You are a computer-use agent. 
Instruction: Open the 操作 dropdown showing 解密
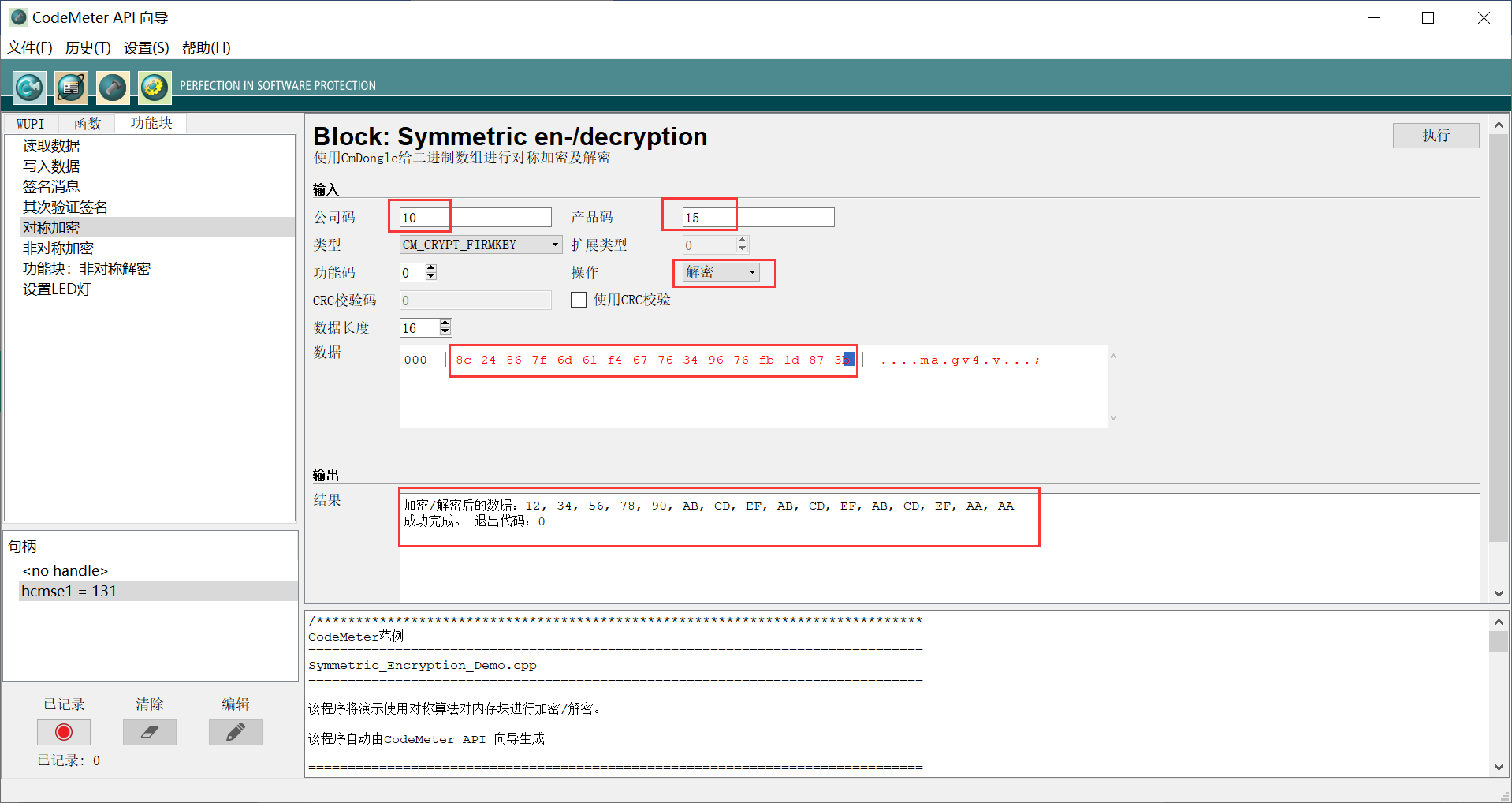coord(752,272)
